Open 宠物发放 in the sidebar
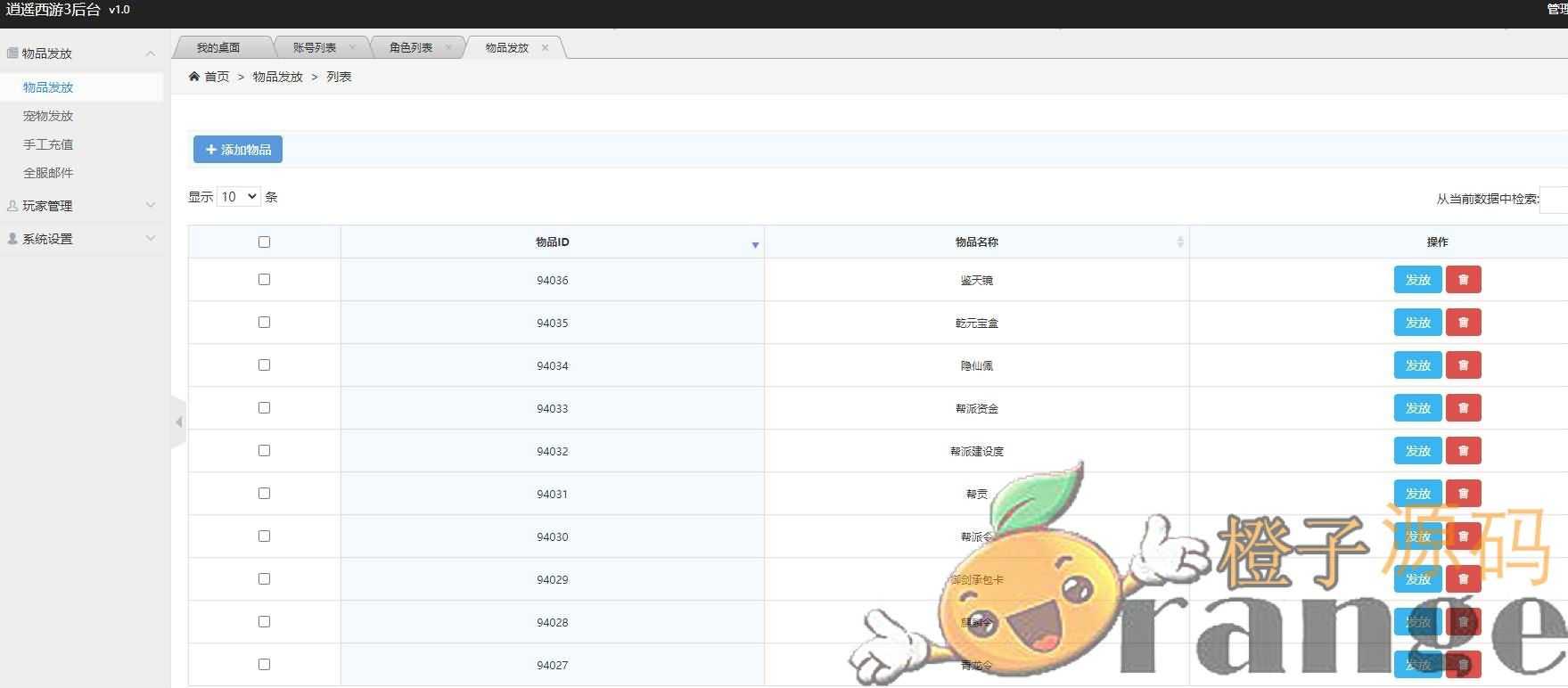 tap(48, 116)
